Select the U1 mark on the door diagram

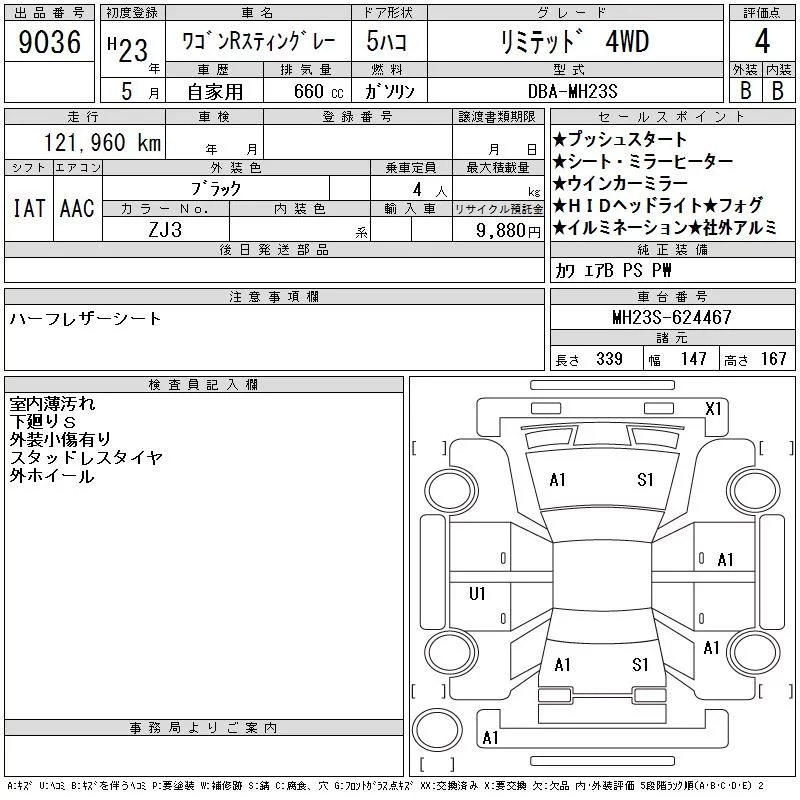(477, 593)
